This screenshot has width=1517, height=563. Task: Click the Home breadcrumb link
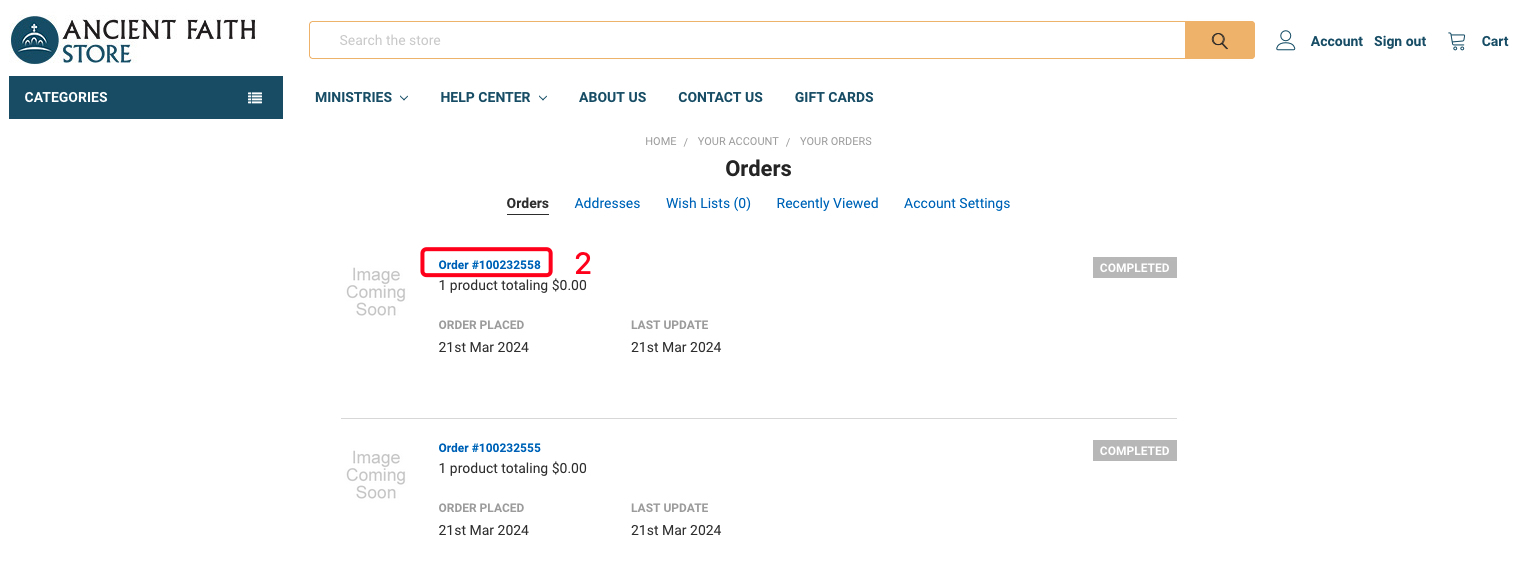point(661,141)
